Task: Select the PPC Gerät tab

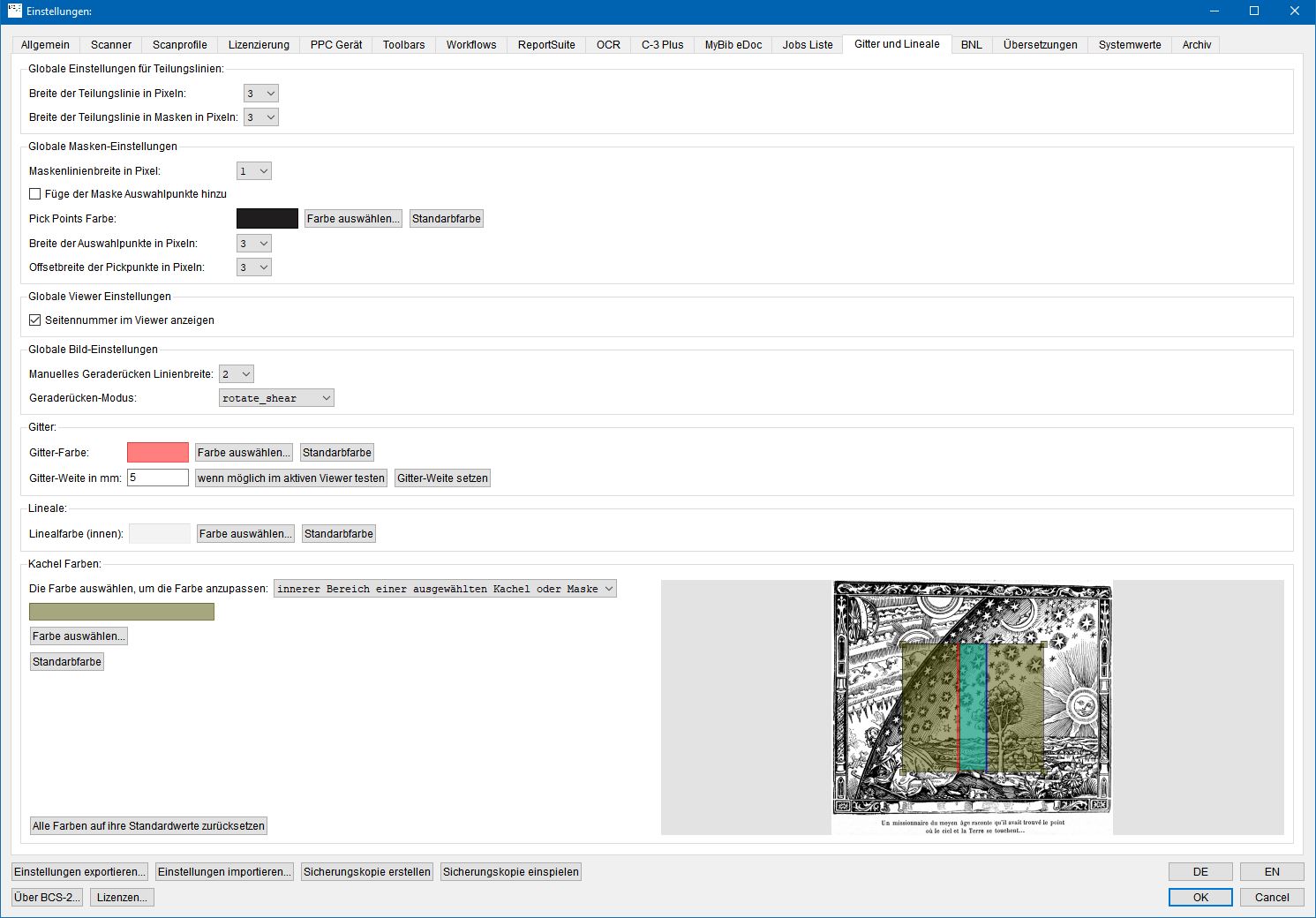Action: coord(336,45)
